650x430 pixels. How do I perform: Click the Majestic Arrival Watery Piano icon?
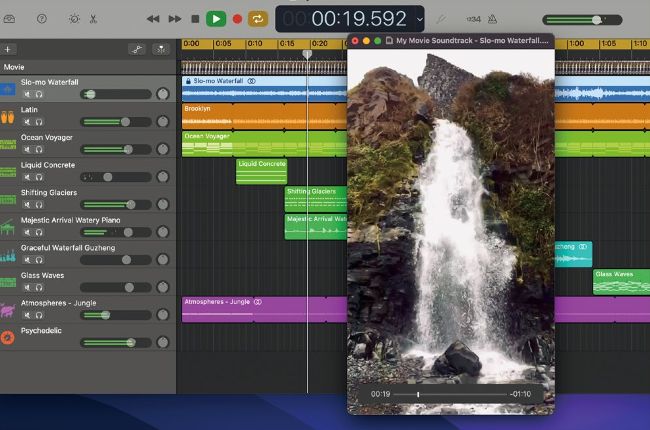pyautogui.click(x=8, y=226)
